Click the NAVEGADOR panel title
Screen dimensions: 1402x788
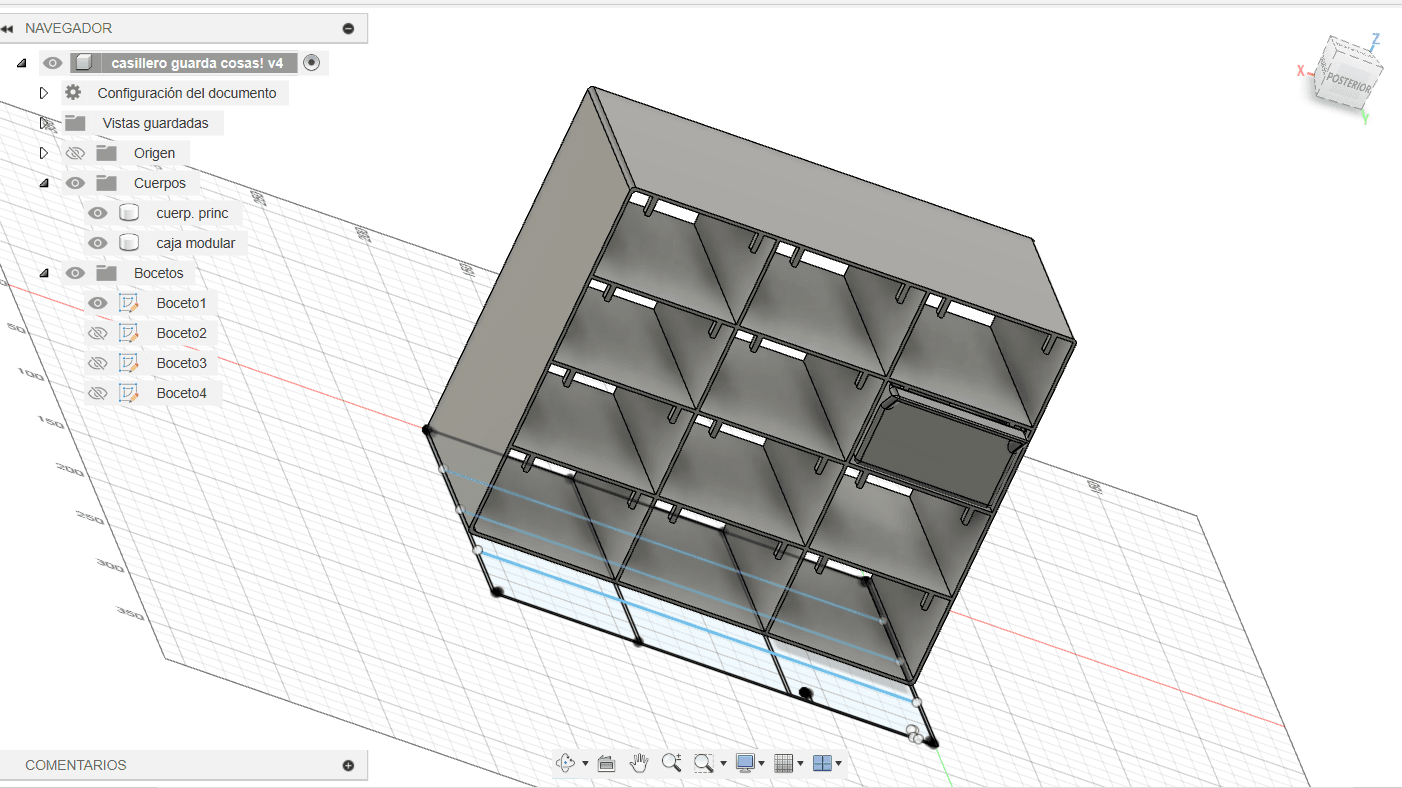68,28
